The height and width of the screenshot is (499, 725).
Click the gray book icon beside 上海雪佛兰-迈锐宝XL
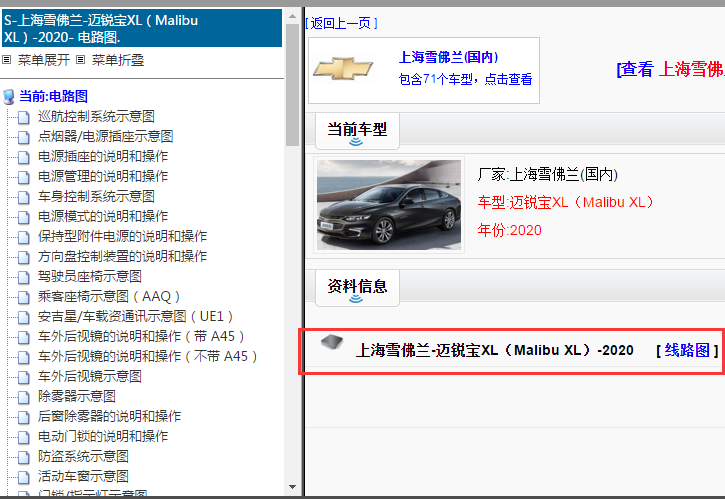(x=332, y=342)
